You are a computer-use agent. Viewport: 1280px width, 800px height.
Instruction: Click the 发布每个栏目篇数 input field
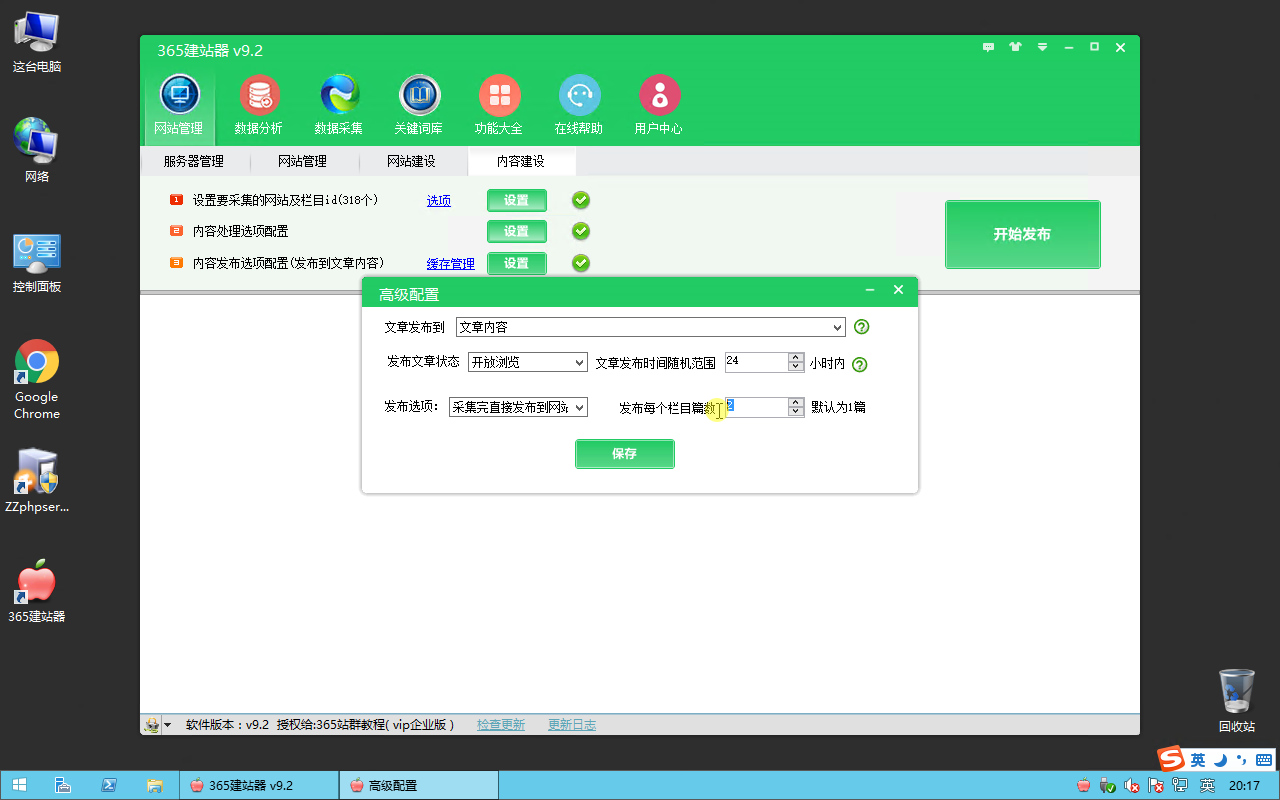coord(757,407)
